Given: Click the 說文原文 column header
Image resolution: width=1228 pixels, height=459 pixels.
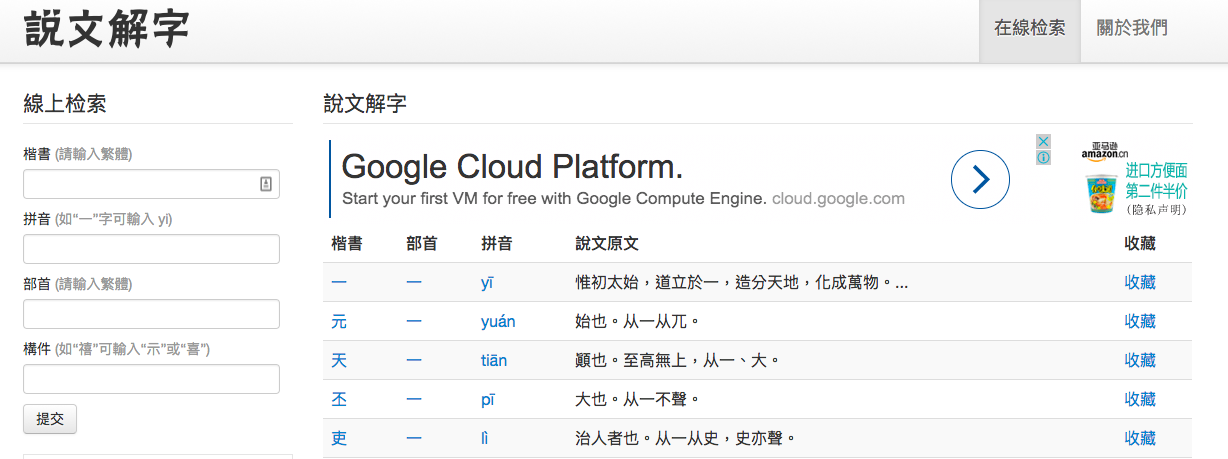Looking at the screenshot, I should [x=607, y=243].
